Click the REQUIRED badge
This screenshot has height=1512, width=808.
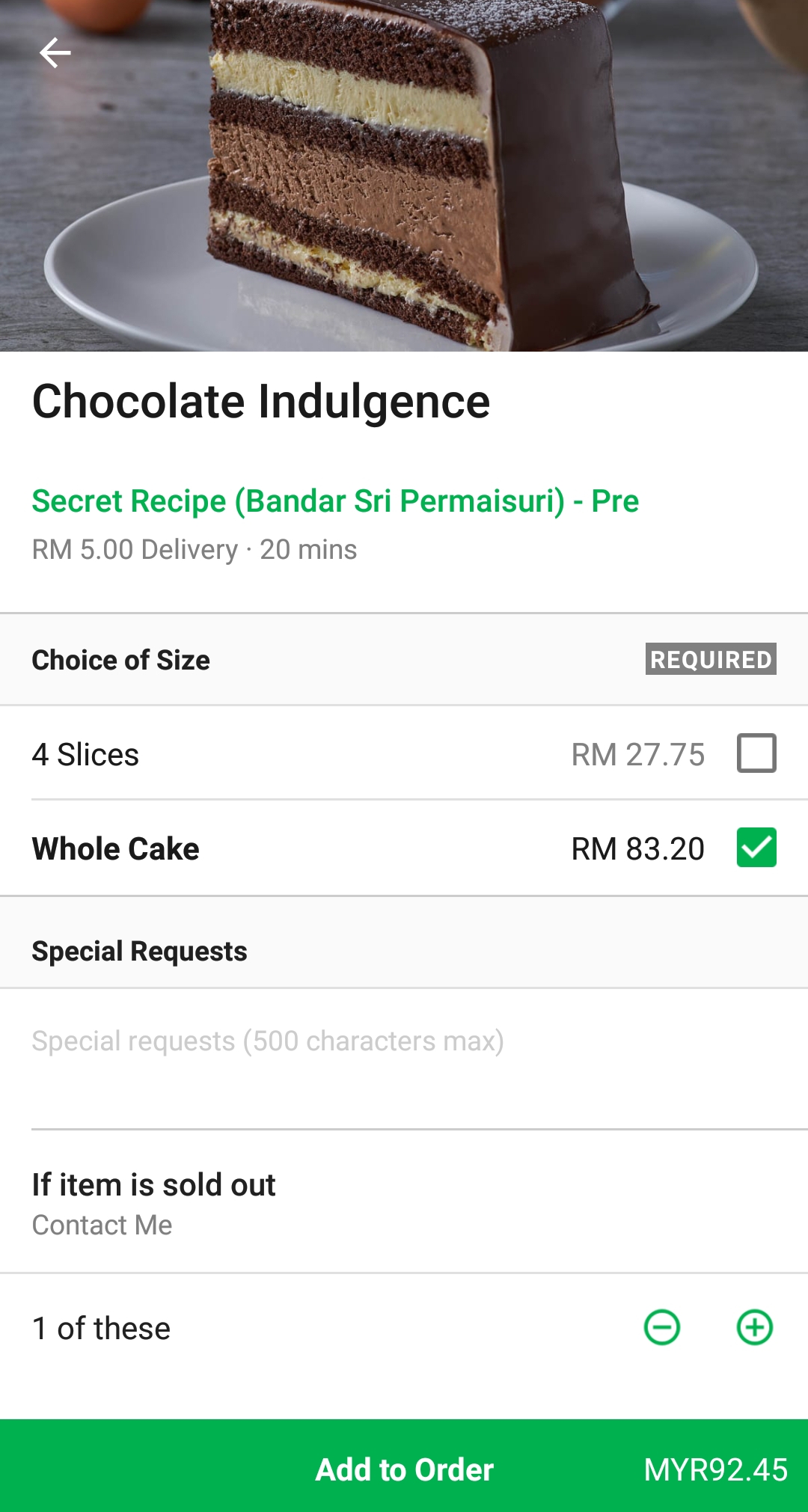tap(711, 659)
